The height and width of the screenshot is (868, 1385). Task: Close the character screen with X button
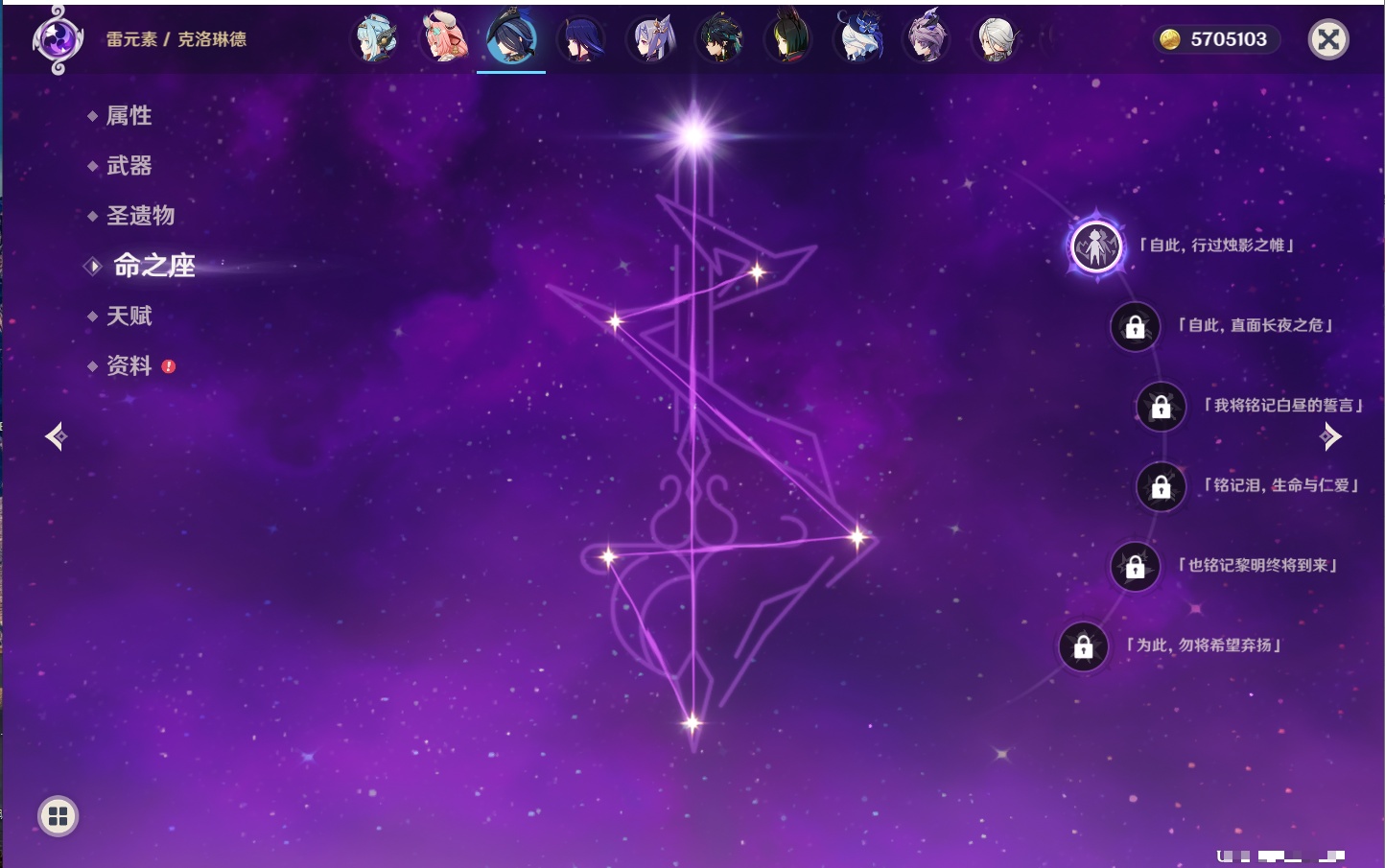[1328, 39]
